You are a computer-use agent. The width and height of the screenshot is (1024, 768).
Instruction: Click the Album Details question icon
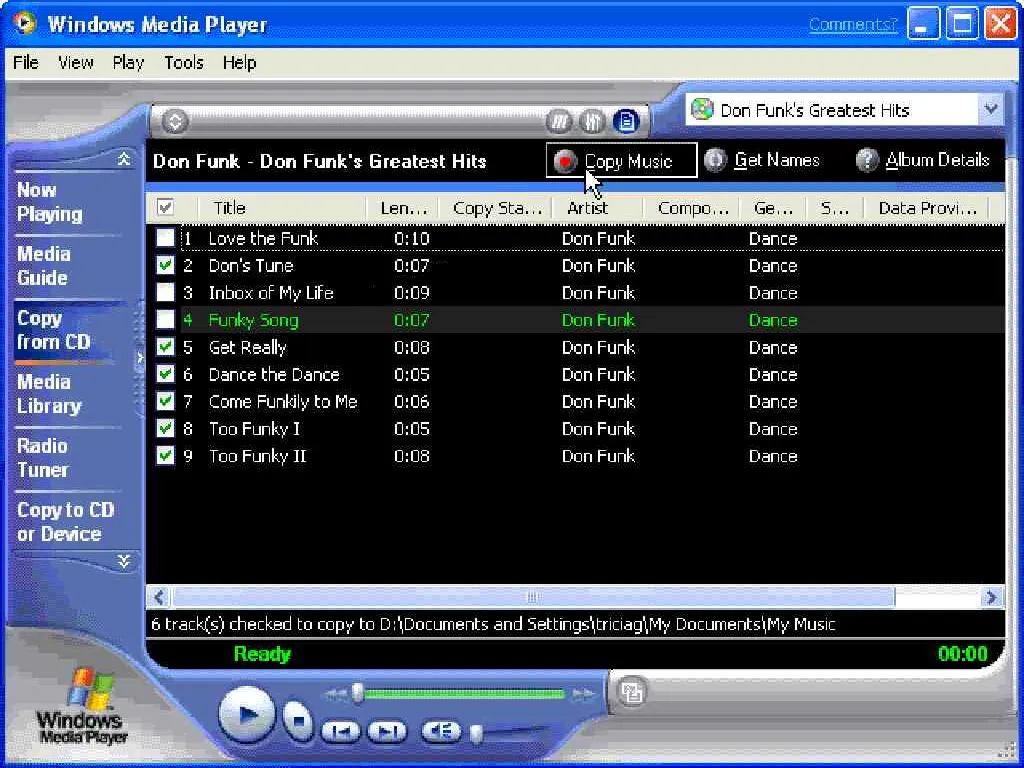tap(867, 160)
